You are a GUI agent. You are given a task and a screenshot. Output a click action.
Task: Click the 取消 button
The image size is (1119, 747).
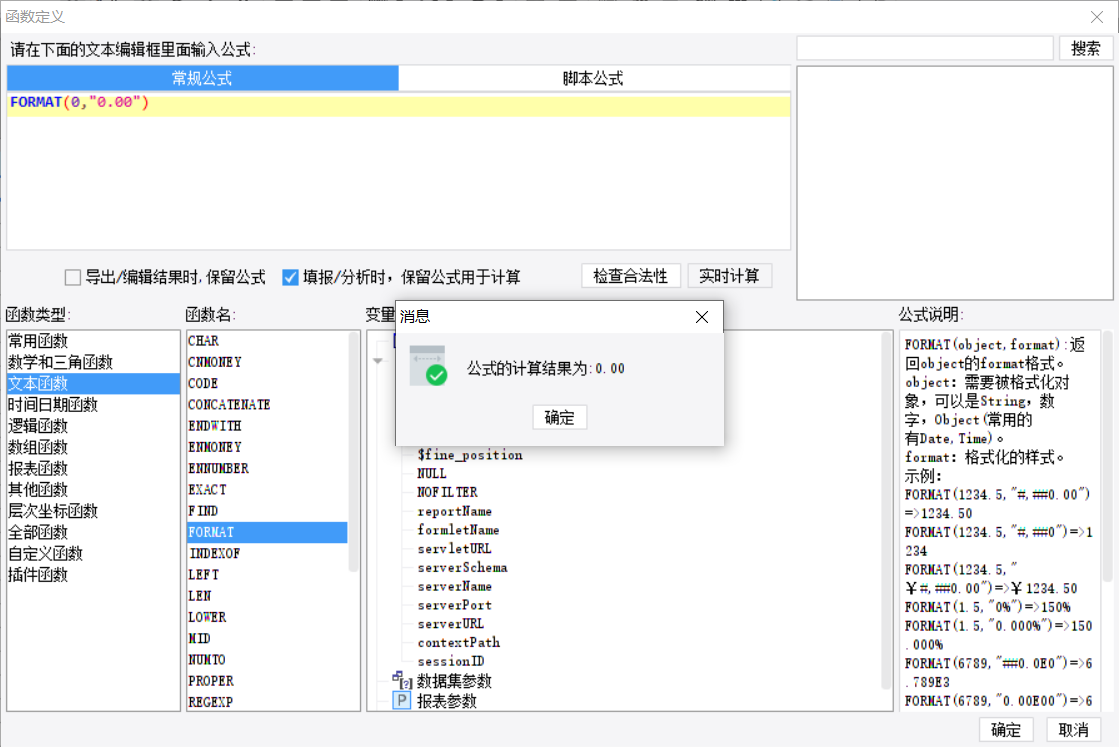click(1073, 729)
